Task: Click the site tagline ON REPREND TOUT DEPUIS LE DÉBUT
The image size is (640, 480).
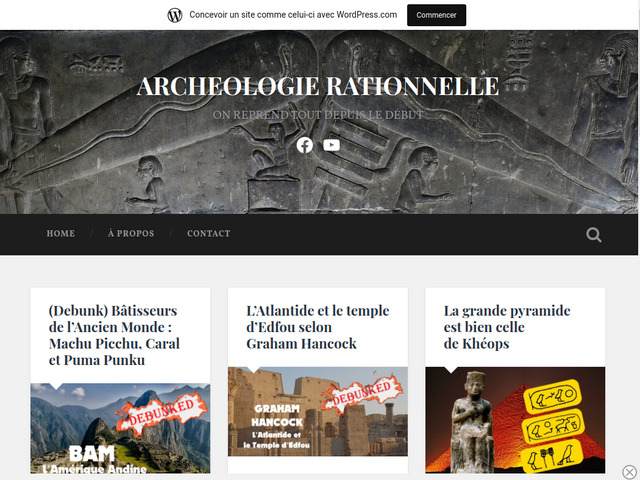Action: (x=318, y=115)
